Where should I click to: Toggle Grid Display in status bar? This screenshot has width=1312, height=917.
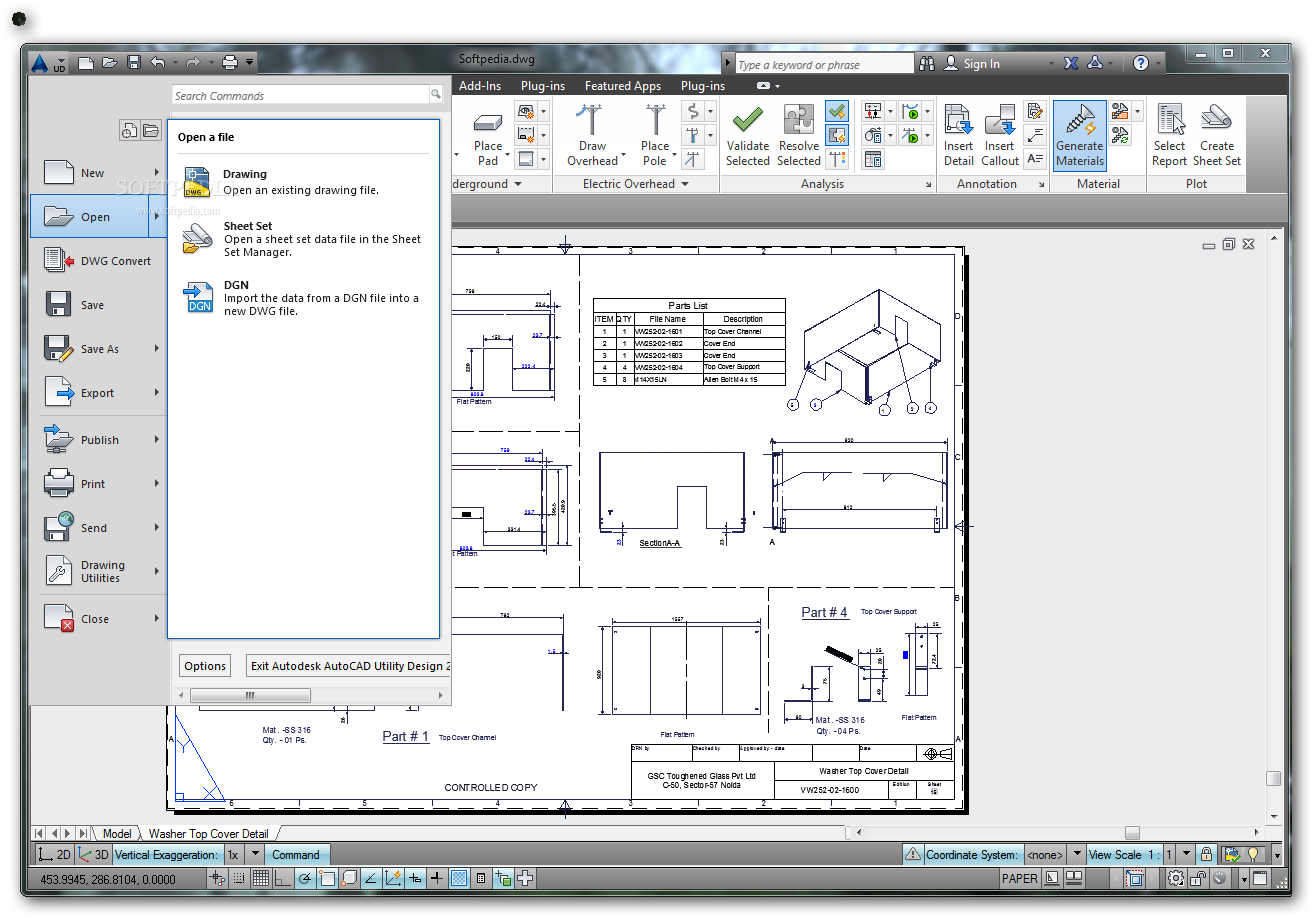pos(260,879)
